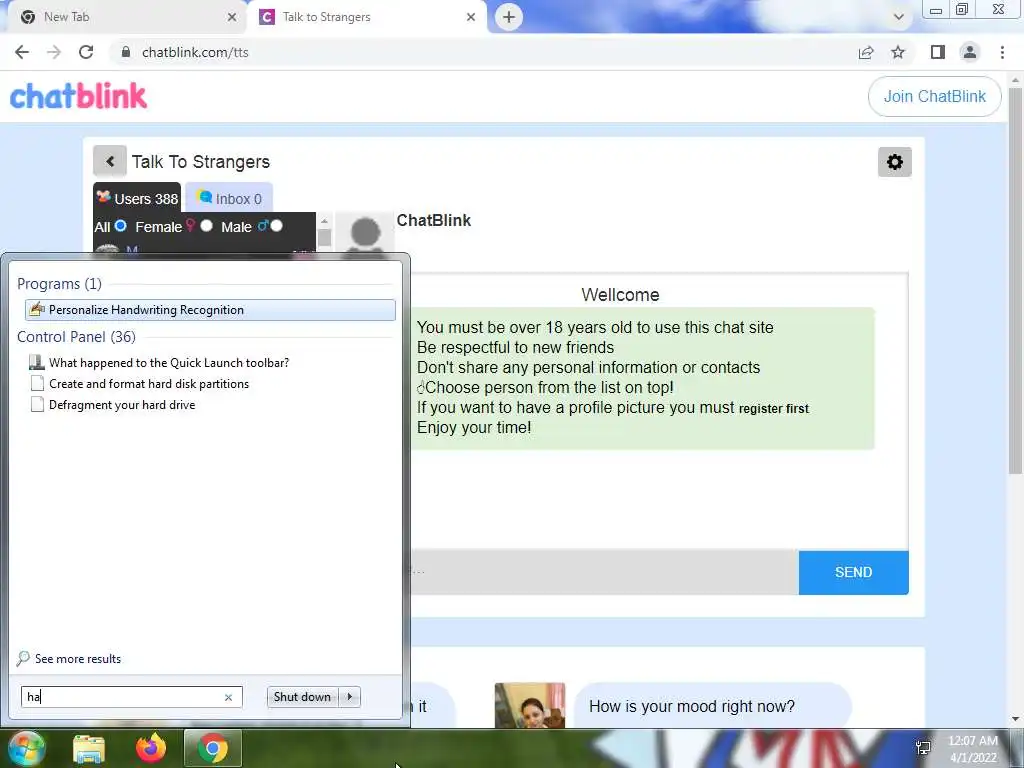This screenshot has height=768, width=1024.
Task: Clear the Start menu search box
Action: pyautogui.click(x=229, y=697)
